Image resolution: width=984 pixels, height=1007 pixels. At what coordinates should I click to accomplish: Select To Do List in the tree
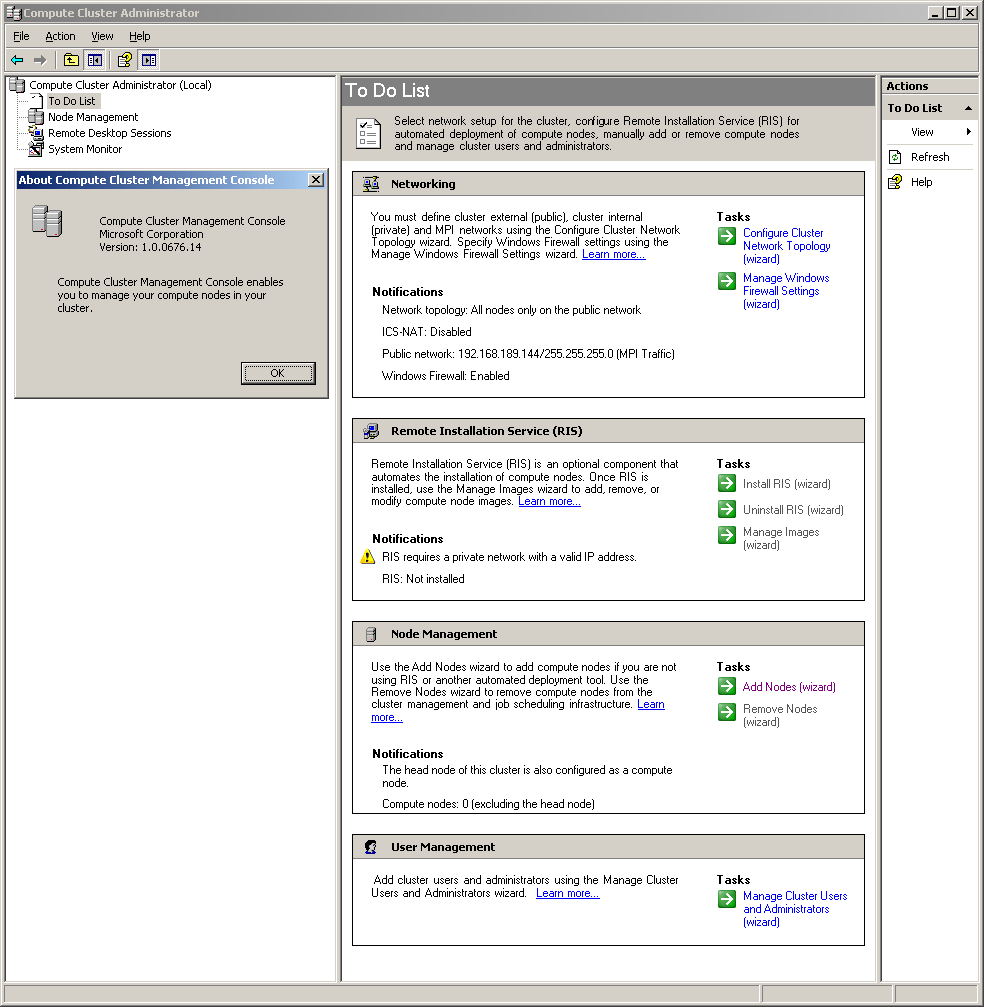click(x=72, y=101)
